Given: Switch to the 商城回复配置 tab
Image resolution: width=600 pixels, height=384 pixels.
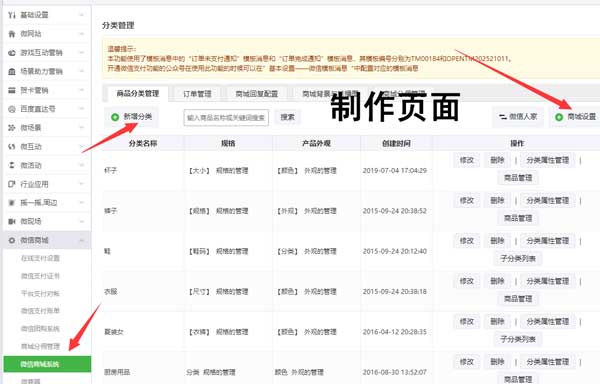Looking at the screenshot, I should pyautogui.click(x=257, y=94).
